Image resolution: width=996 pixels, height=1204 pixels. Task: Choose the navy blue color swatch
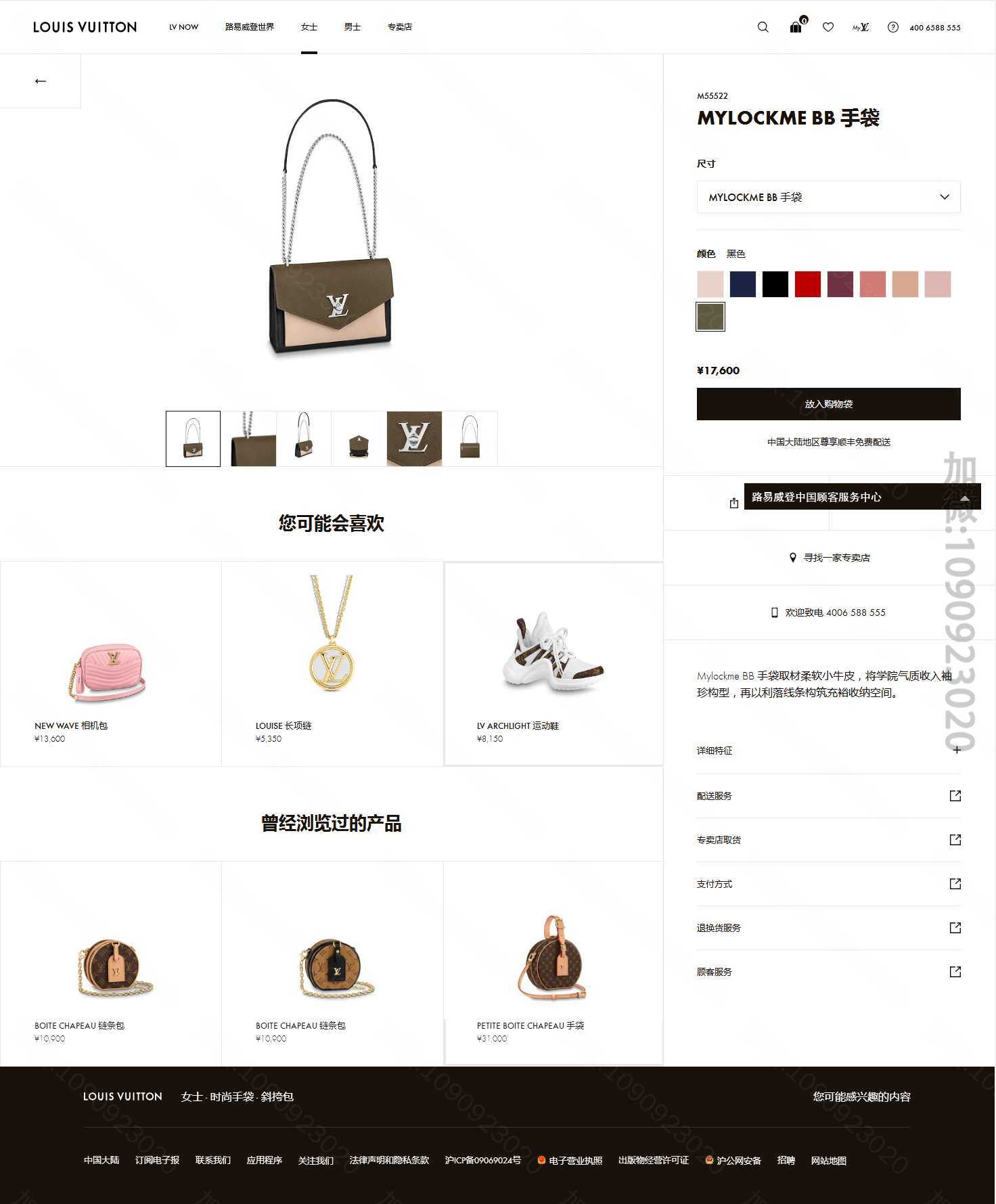tap(743, 284)
